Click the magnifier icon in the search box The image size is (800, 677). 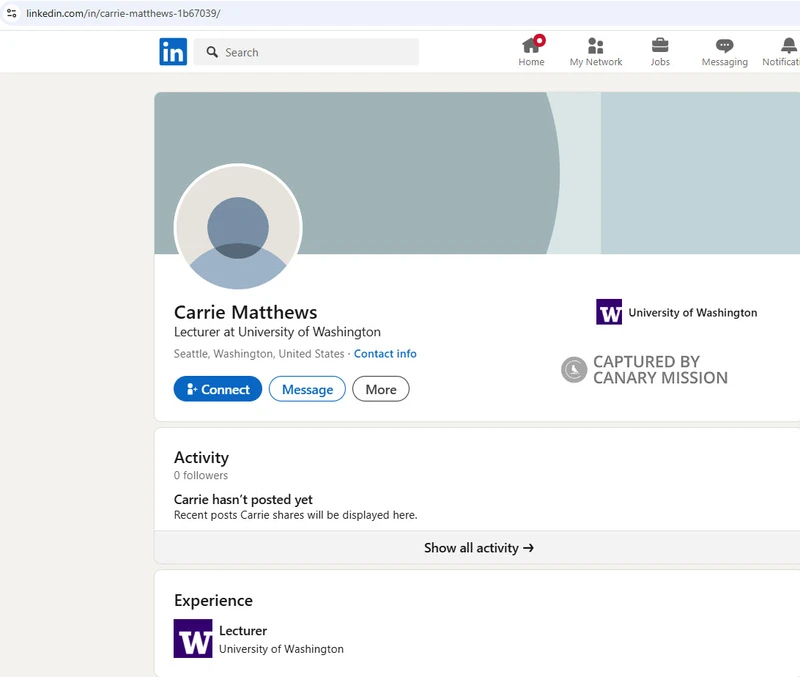[212, 52]
